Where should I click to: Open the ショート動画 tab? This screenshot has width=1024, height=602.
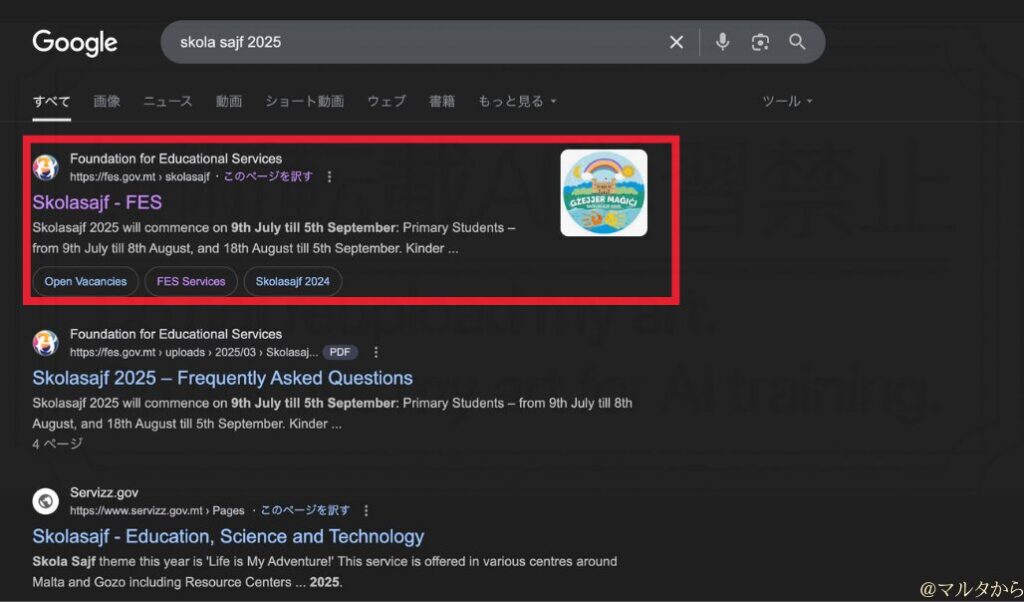coord(304,101)
